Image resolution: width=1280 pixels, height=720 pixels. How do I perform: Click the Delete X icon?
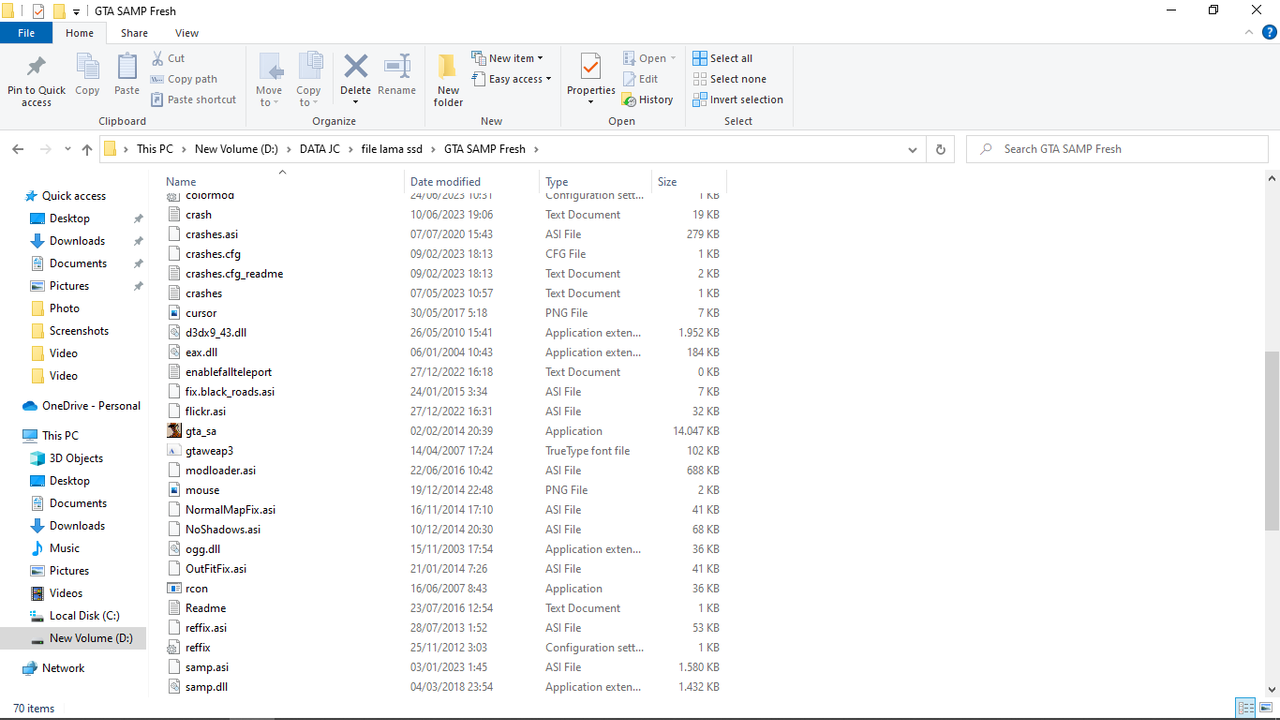pos(356,67)
